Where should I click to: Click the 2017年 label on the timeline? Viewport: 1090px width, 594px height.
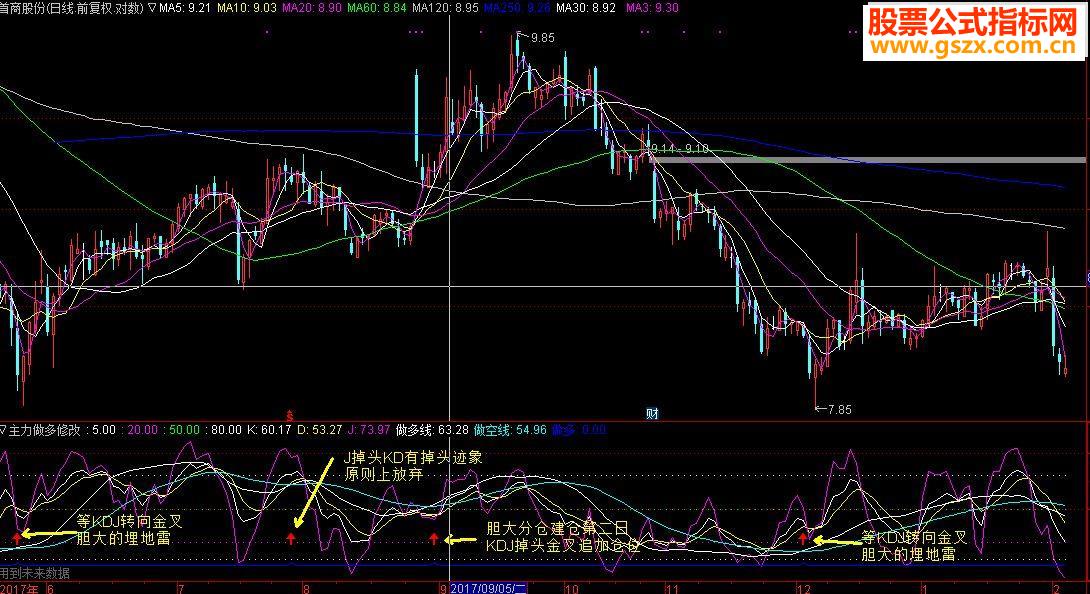tap(19, 588)
